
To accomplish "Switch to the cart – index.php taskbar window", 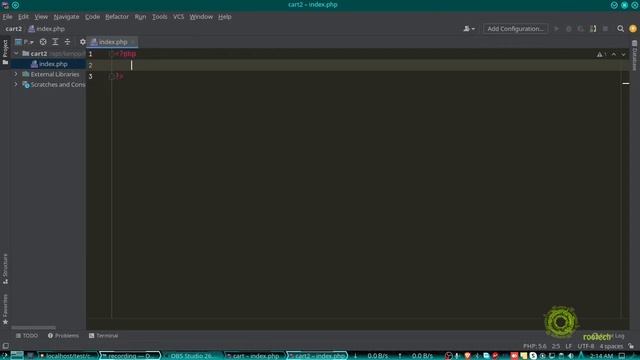I will tap(254, 356).
